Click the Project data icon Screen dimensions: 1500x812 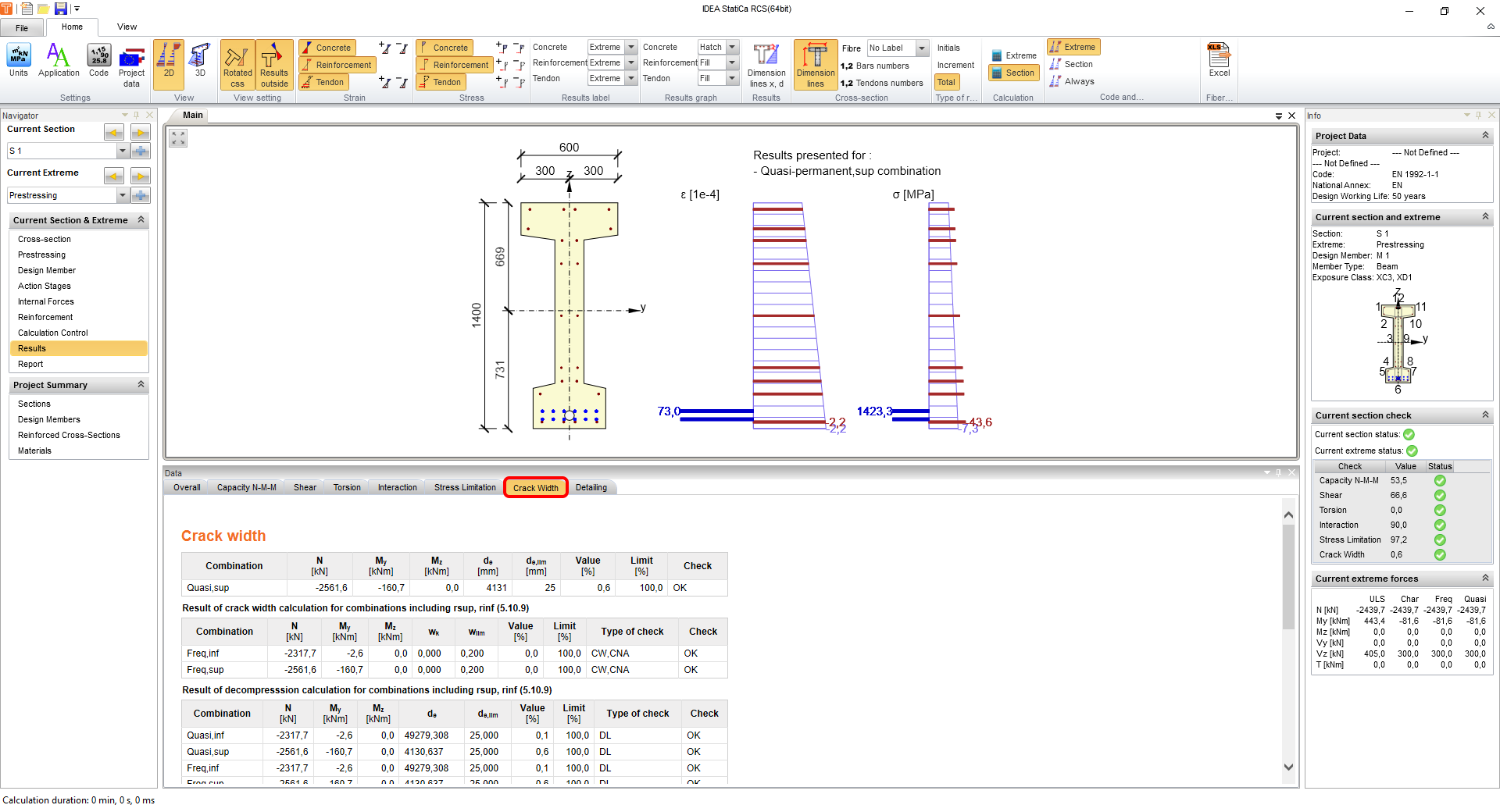pyautogui.click(x=131, y=64)
